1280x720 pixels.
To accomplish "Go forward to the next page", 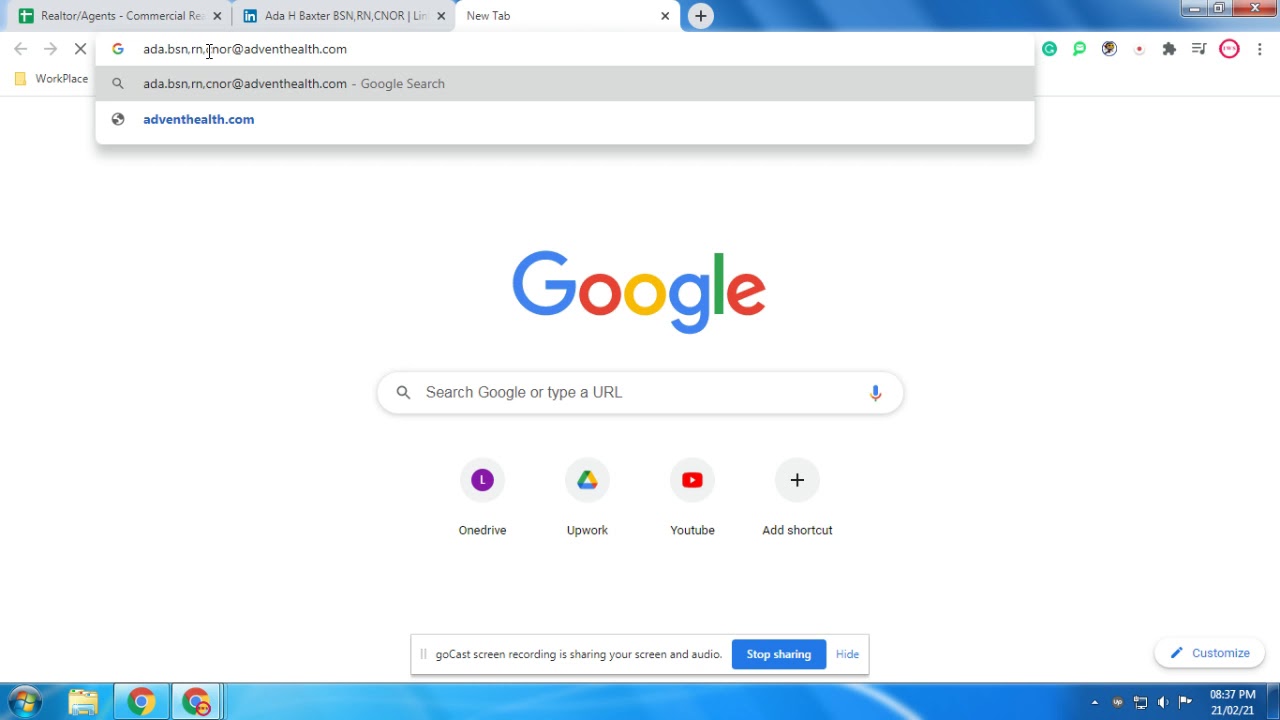I will [50, 49].
